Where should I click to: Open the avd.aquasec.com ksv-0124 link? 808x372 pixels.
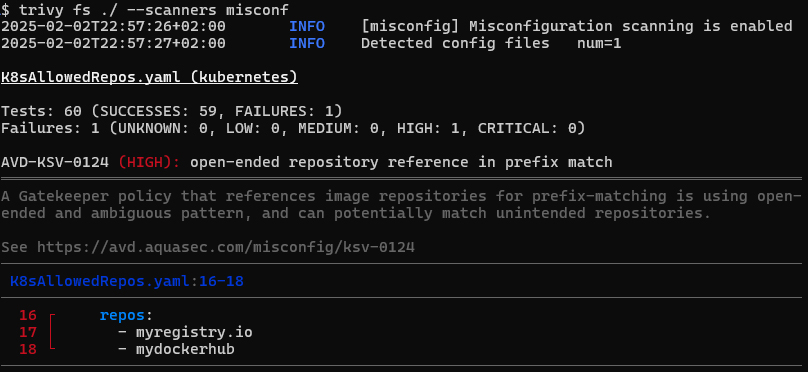[226, 247]
